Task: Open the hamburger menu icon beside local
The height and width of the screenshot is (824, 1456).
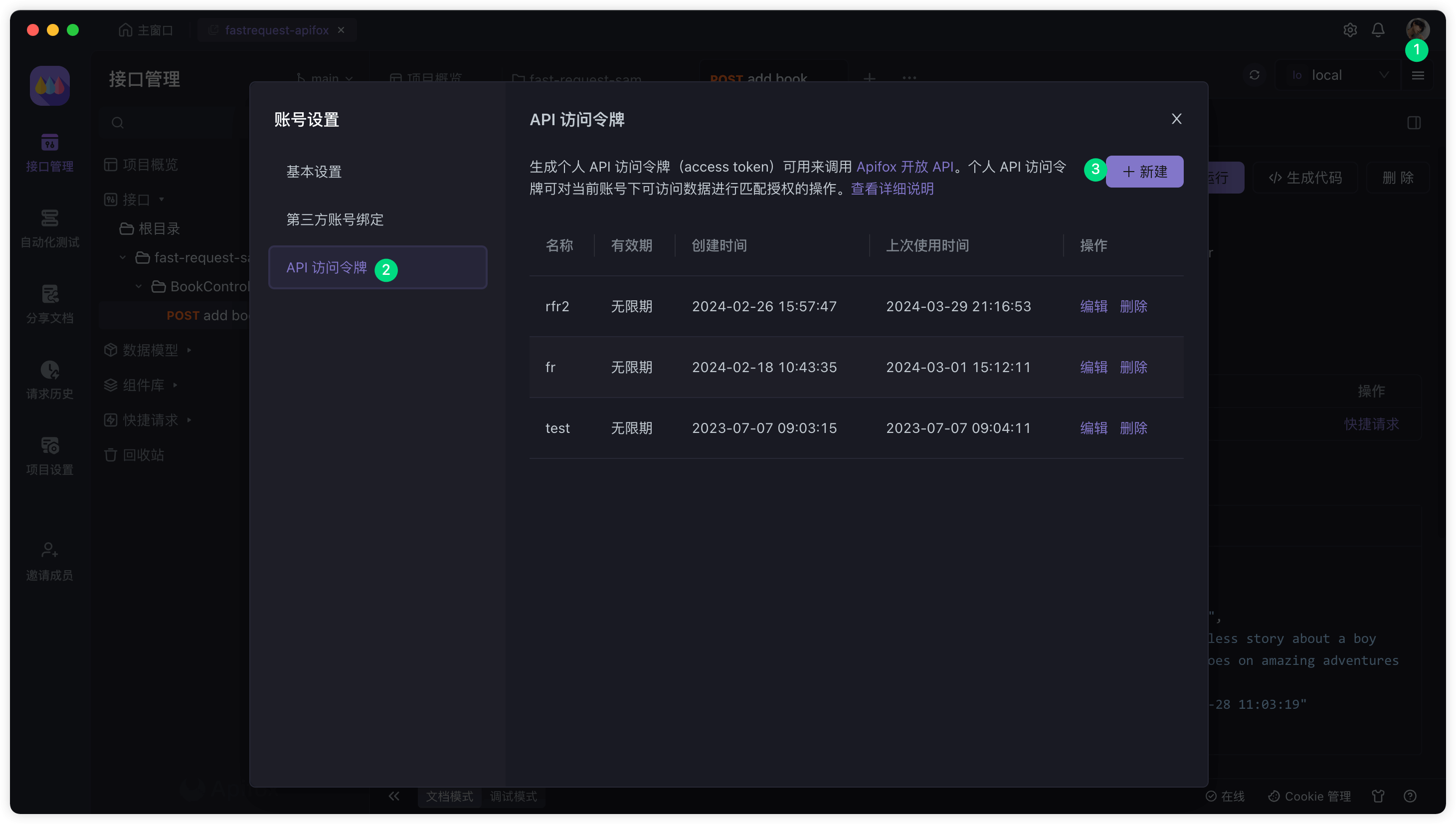Action: pos(1418,75)
